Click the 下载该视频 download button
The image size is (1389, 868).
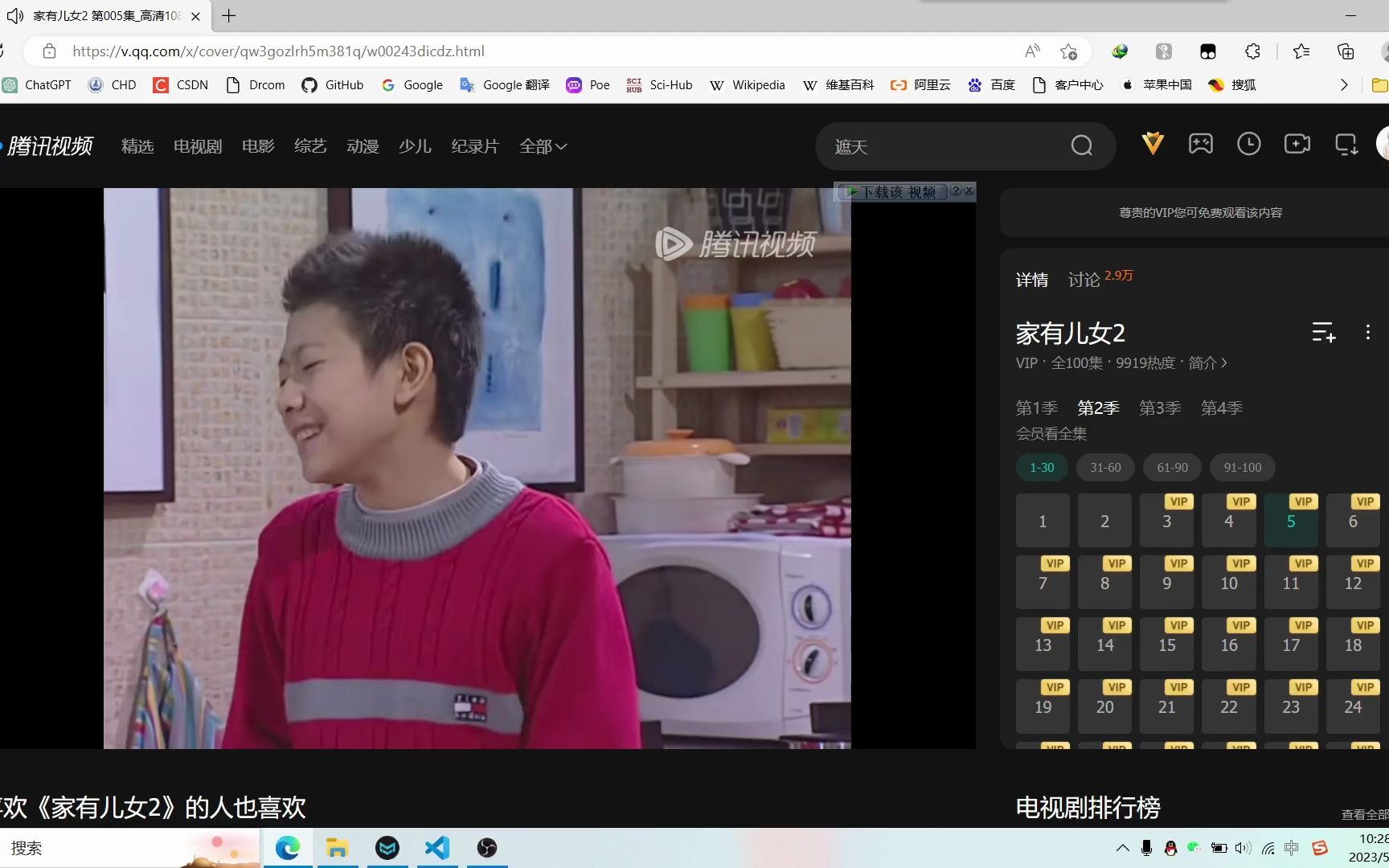892,191
